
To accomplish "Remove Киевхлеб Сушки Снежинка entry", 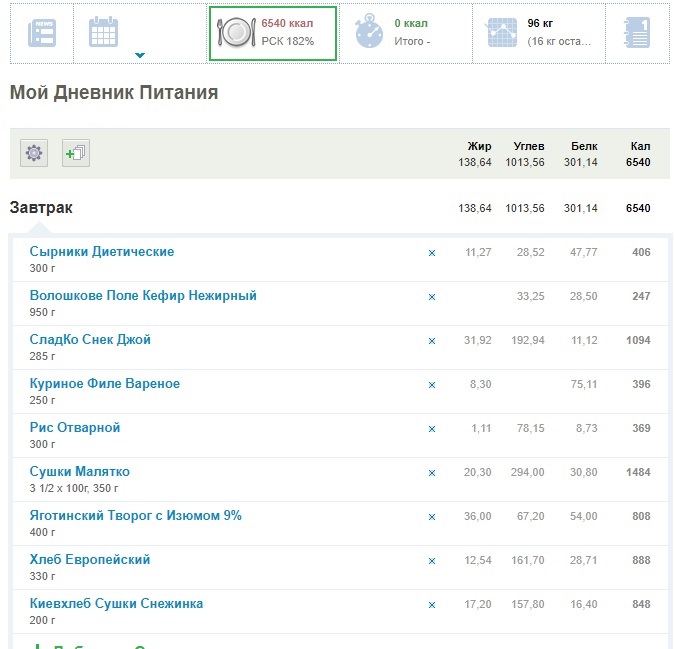I will point(432,605).
